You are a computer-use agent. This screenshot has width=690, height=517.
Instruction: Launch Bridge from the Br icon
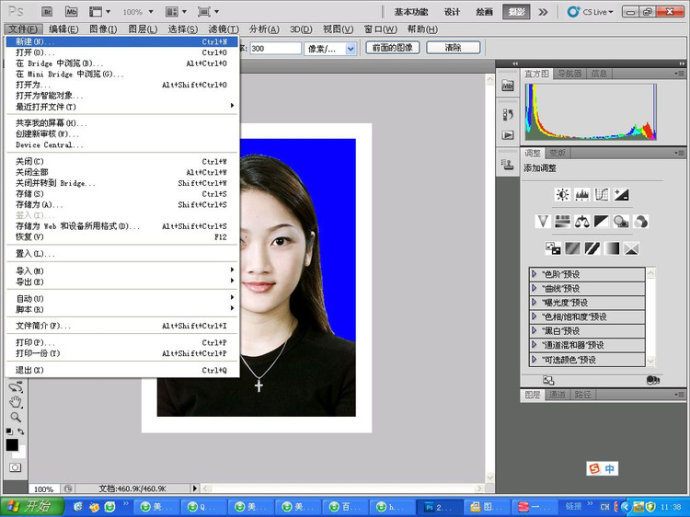[x=45, y=11]
